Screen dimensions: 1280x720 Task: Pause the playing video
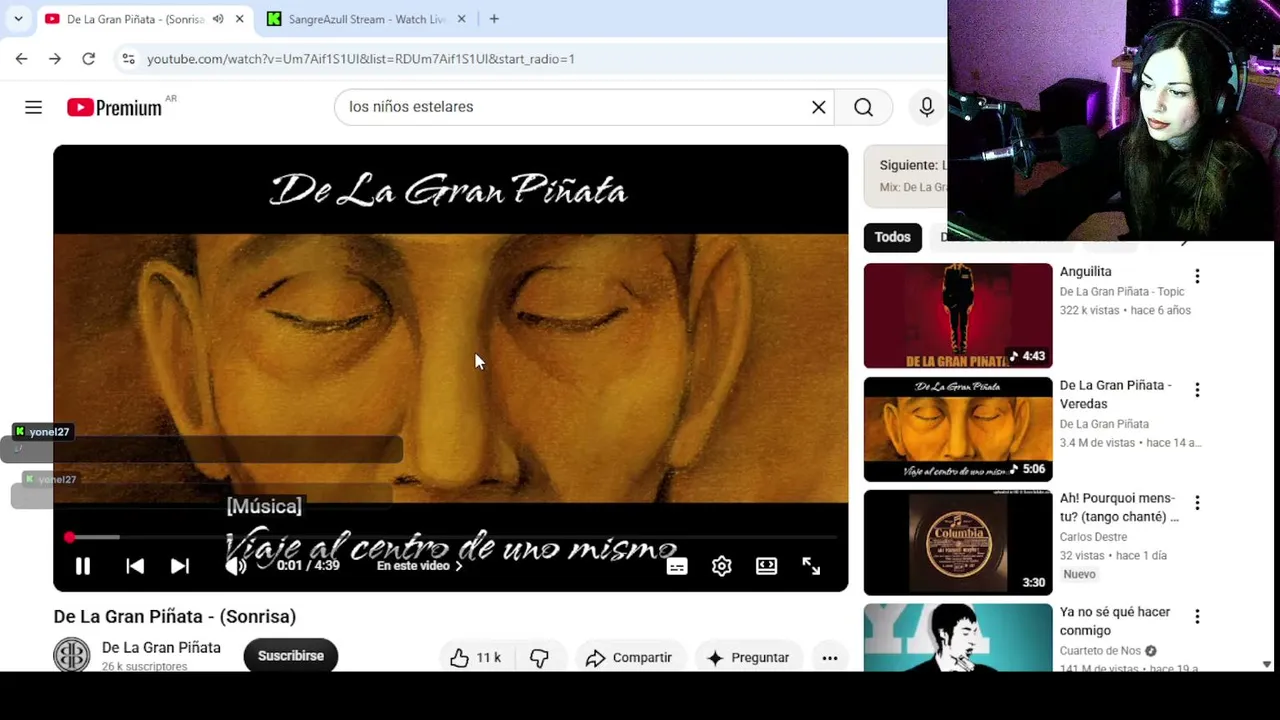tap(83, 566)
